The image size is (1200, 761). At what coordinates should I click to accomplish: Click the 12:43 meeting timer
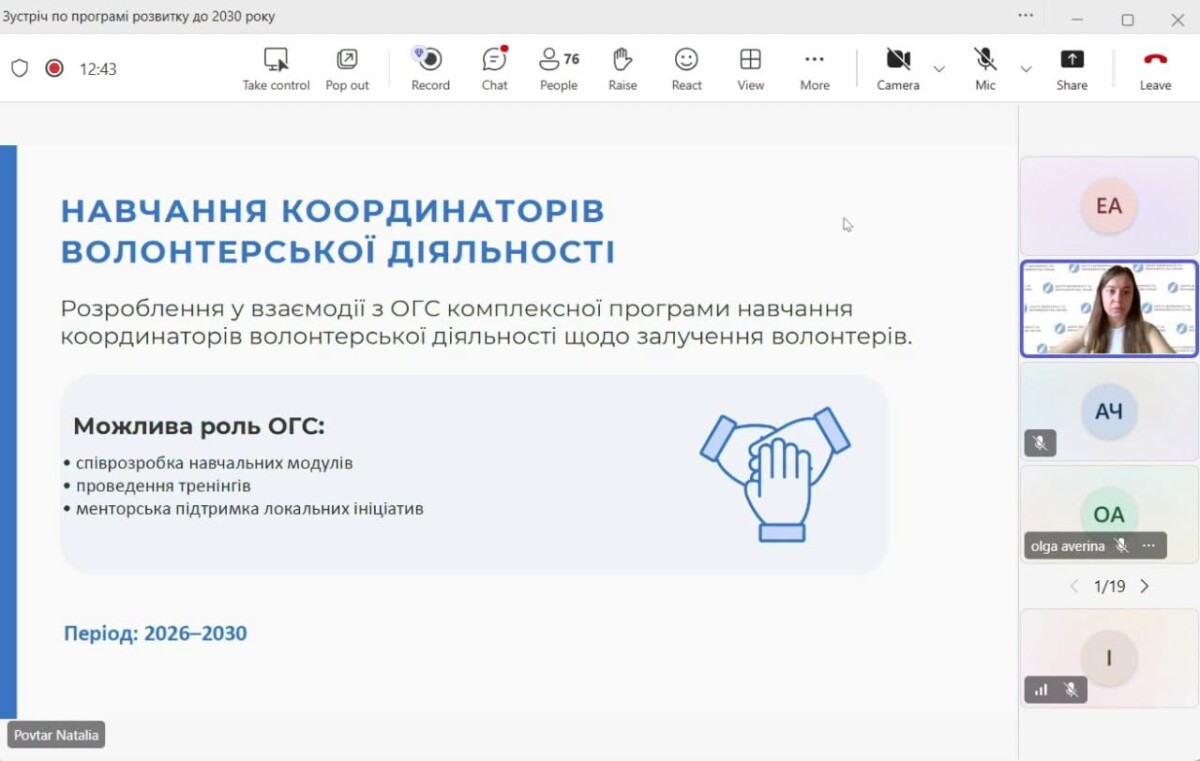click(98, 69)
